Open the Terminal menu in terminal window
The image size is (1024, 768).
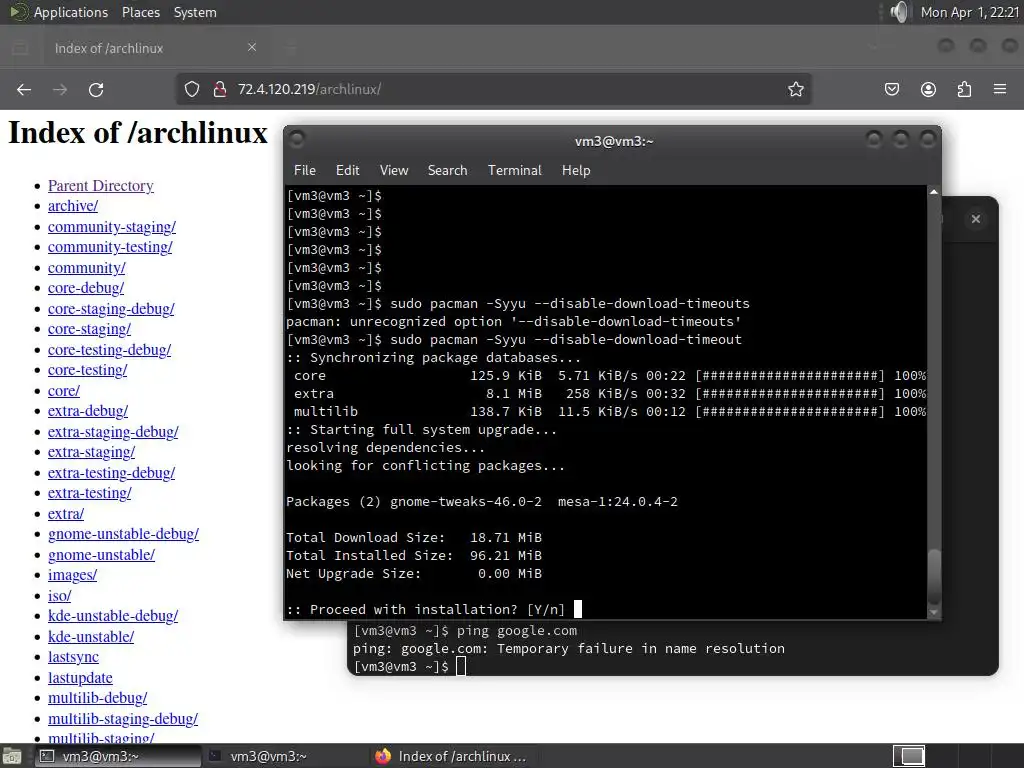(x=515, y=170)
